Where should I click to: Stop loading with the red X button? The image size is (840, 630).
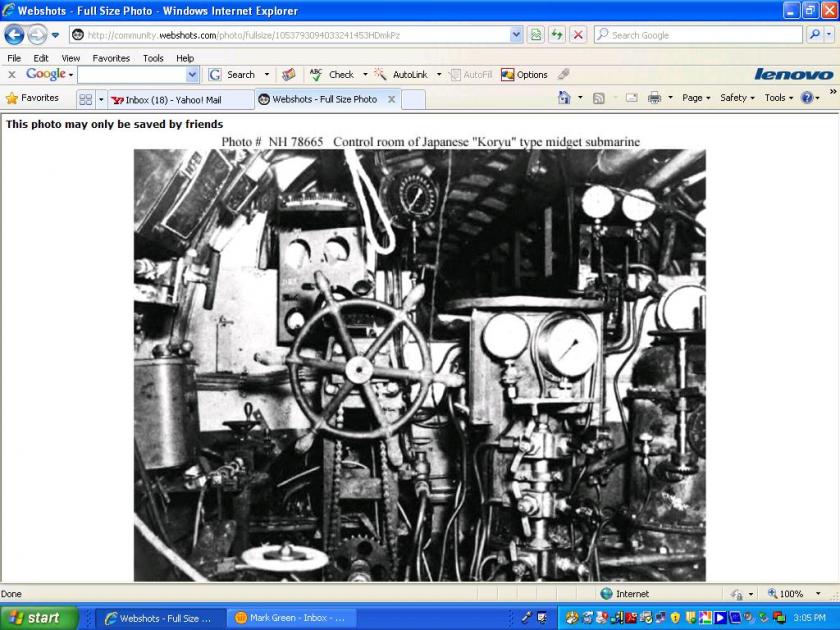pyautogui.click(x=578, y=35)
